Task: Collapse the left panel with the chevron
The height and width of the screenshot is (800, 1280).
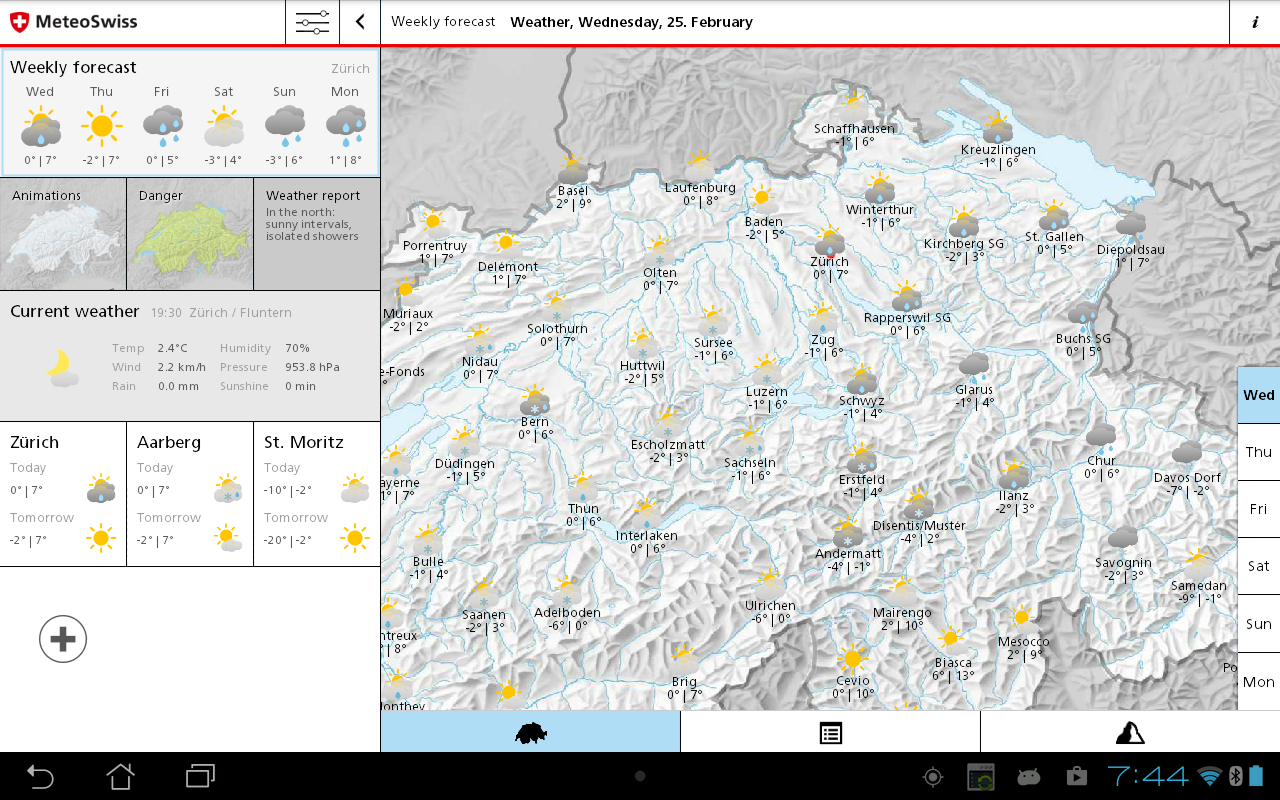Action: [360, 22]
